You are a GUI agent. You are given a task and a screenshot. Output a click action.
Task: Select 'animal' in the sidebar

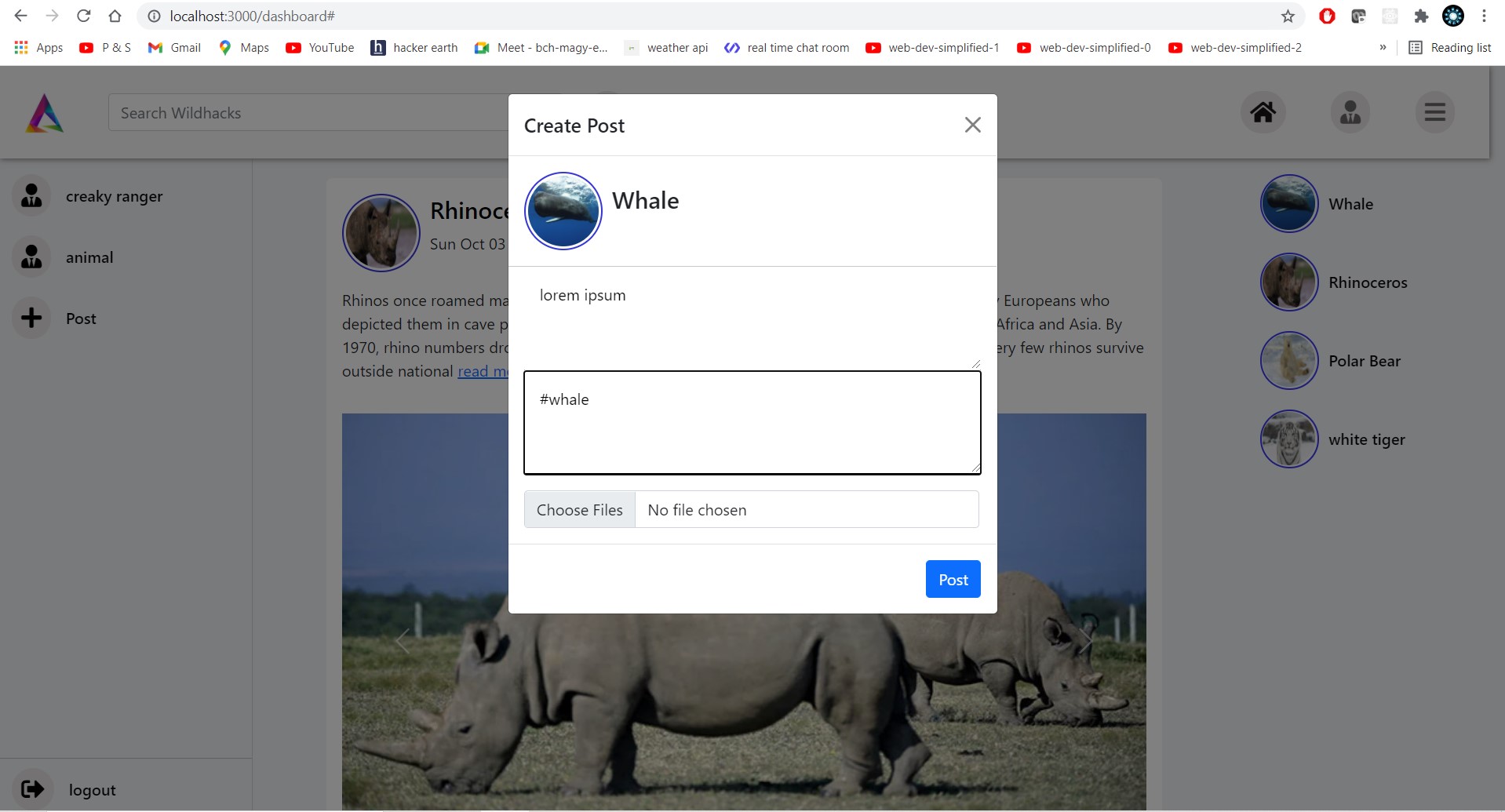coord(89,257)
